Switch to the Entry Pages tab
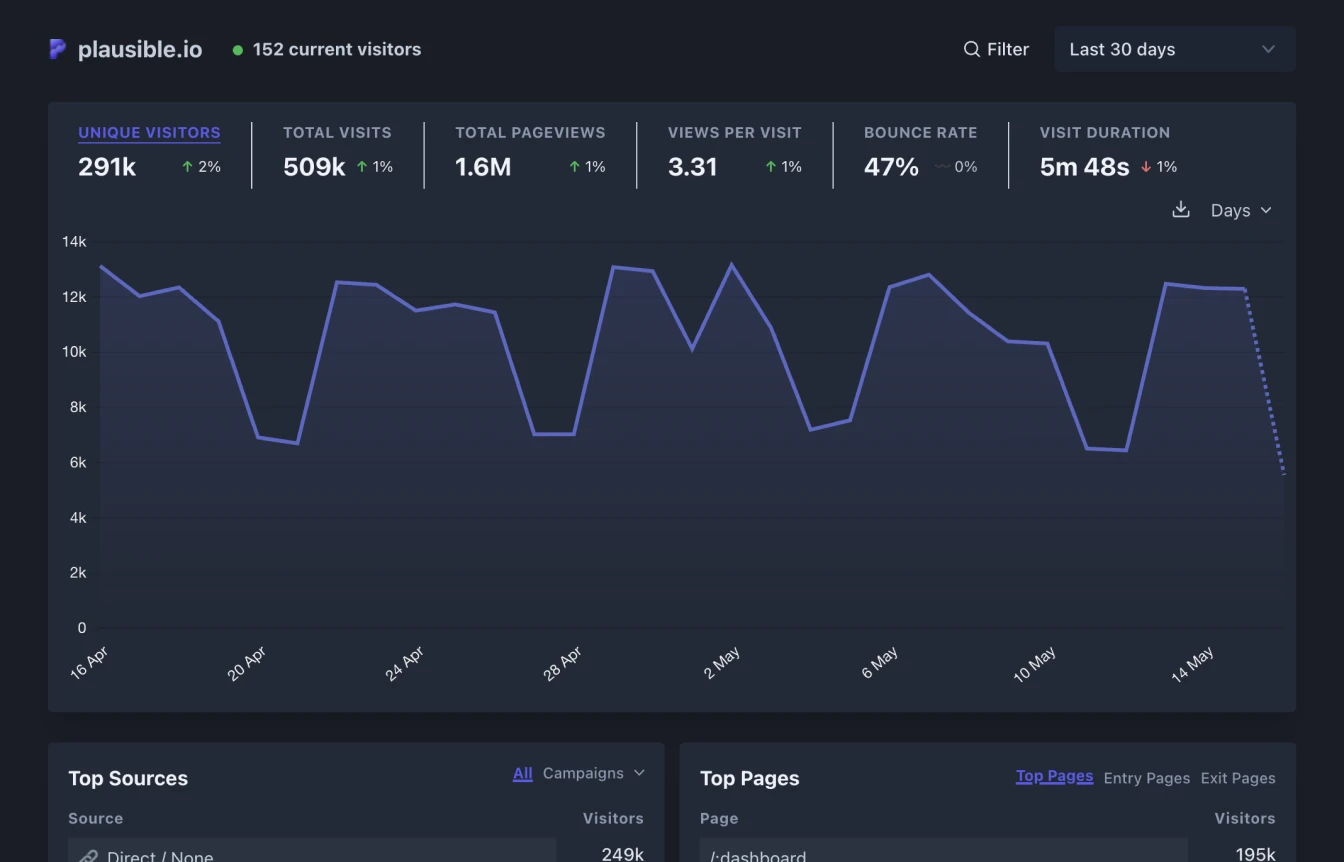The height and width of the screenshot is (862, 1344). [x=1147, y=778]
